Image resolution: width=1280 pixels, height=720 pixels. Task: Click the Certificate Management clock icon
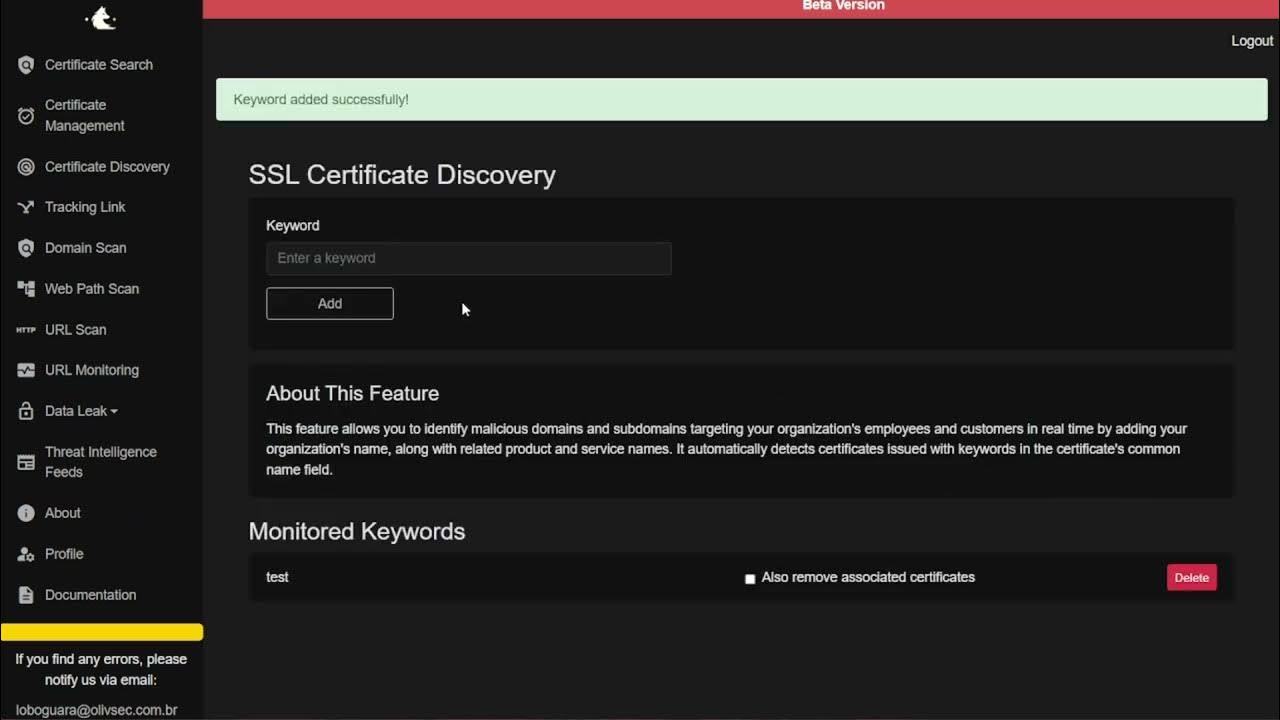[x=26, y=116]
